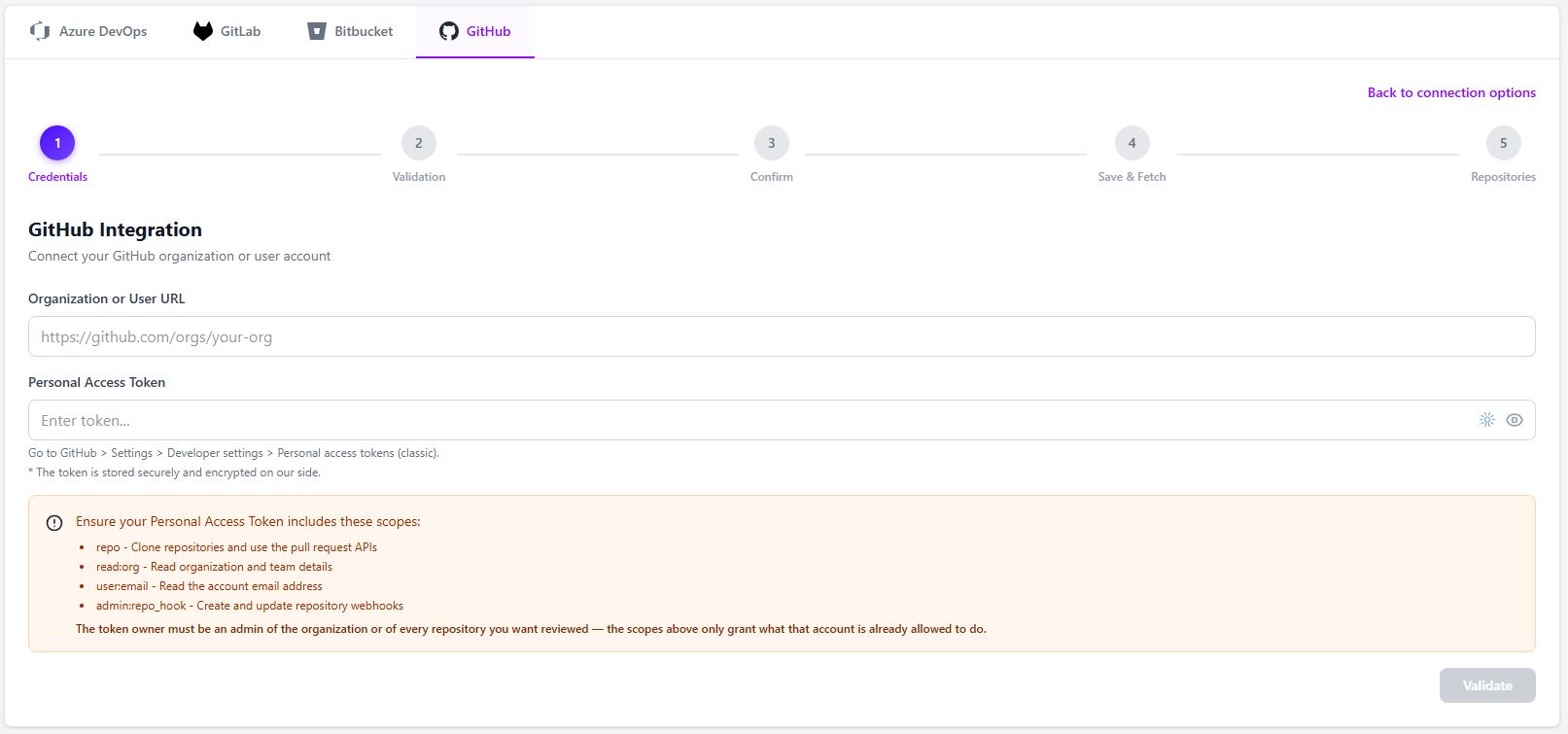The image size is (1568, 734).
Task: Select the GitHub tab
Action: coord(475,31)
